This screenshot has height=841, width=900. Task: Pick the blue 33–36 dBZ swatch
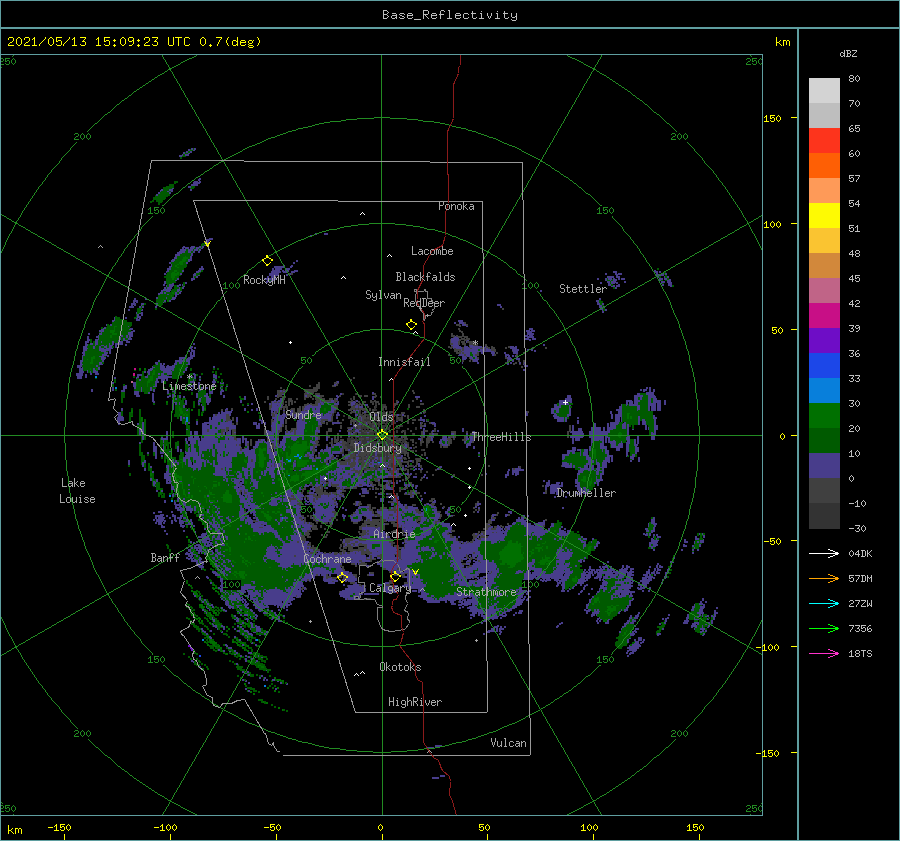pyautogui.click(x=824, y=365)
